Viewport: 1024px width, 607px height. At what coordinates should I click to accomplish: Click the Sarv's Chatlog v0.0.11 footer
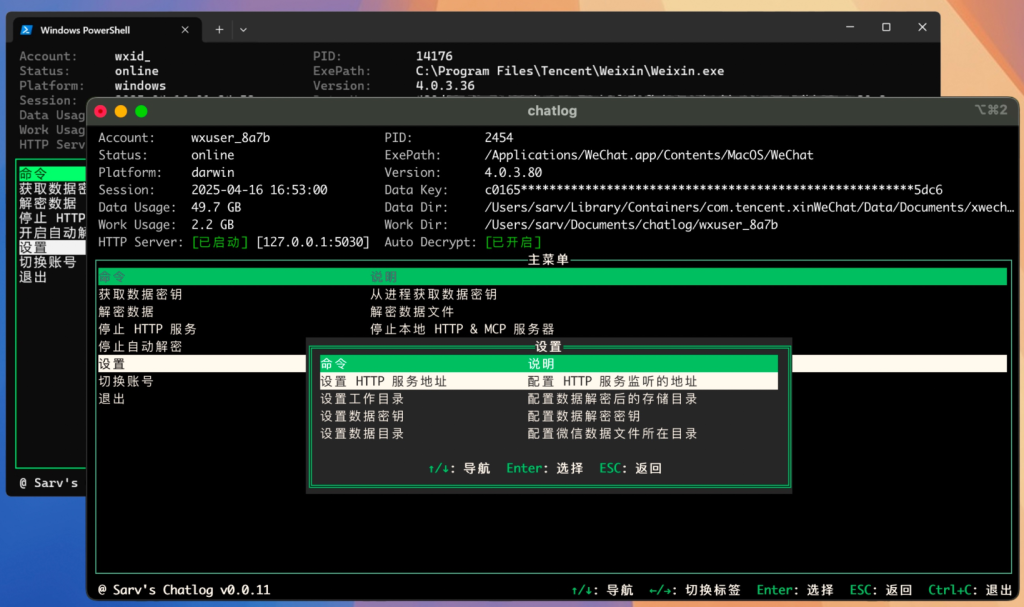click(x=184, y=590)
